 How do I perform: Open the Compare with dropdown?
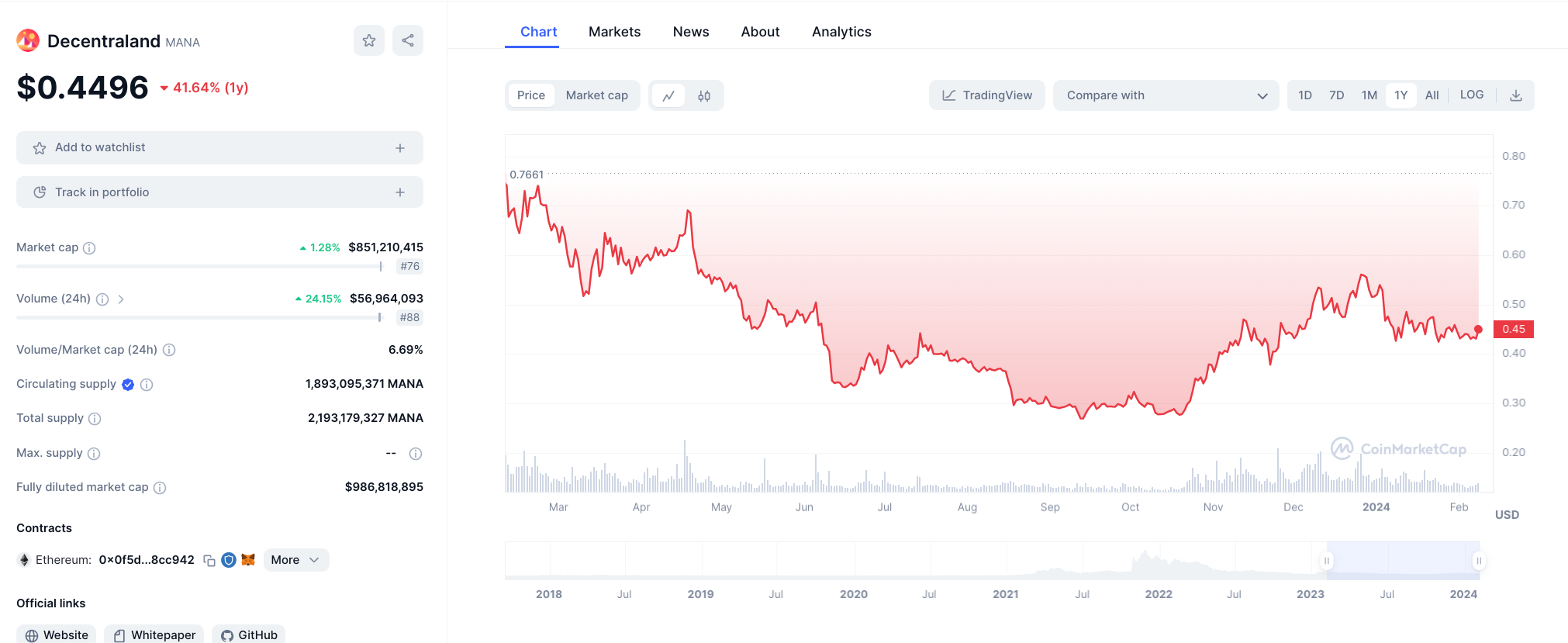[x=1166, y=95]
